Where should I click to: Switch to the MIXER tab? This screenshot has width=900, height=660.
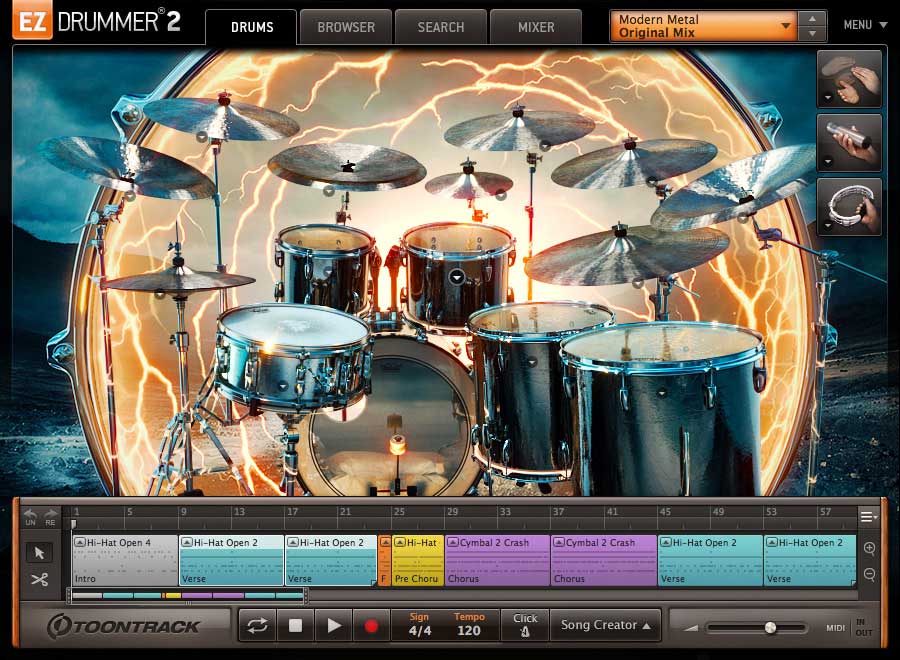[536, 27]
